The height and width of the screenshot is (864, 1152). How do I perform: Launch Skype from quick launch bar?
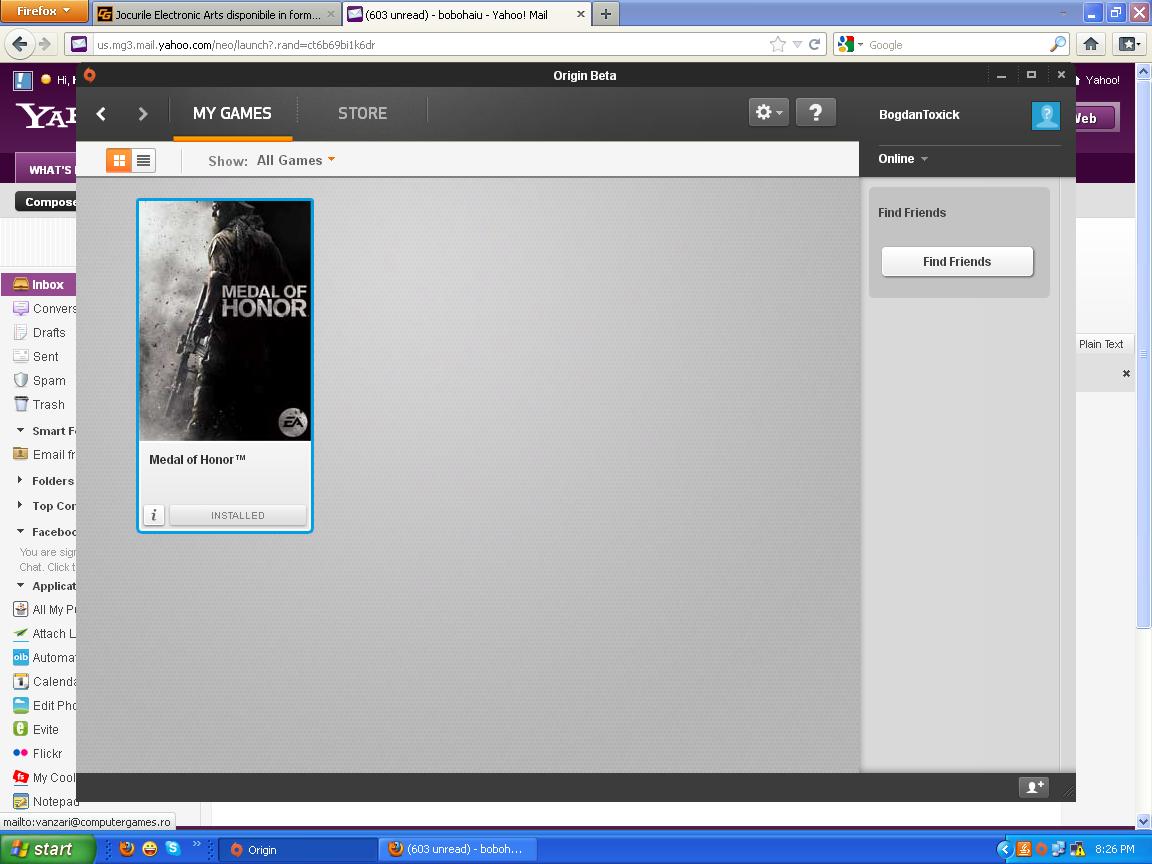coord(173,849)
